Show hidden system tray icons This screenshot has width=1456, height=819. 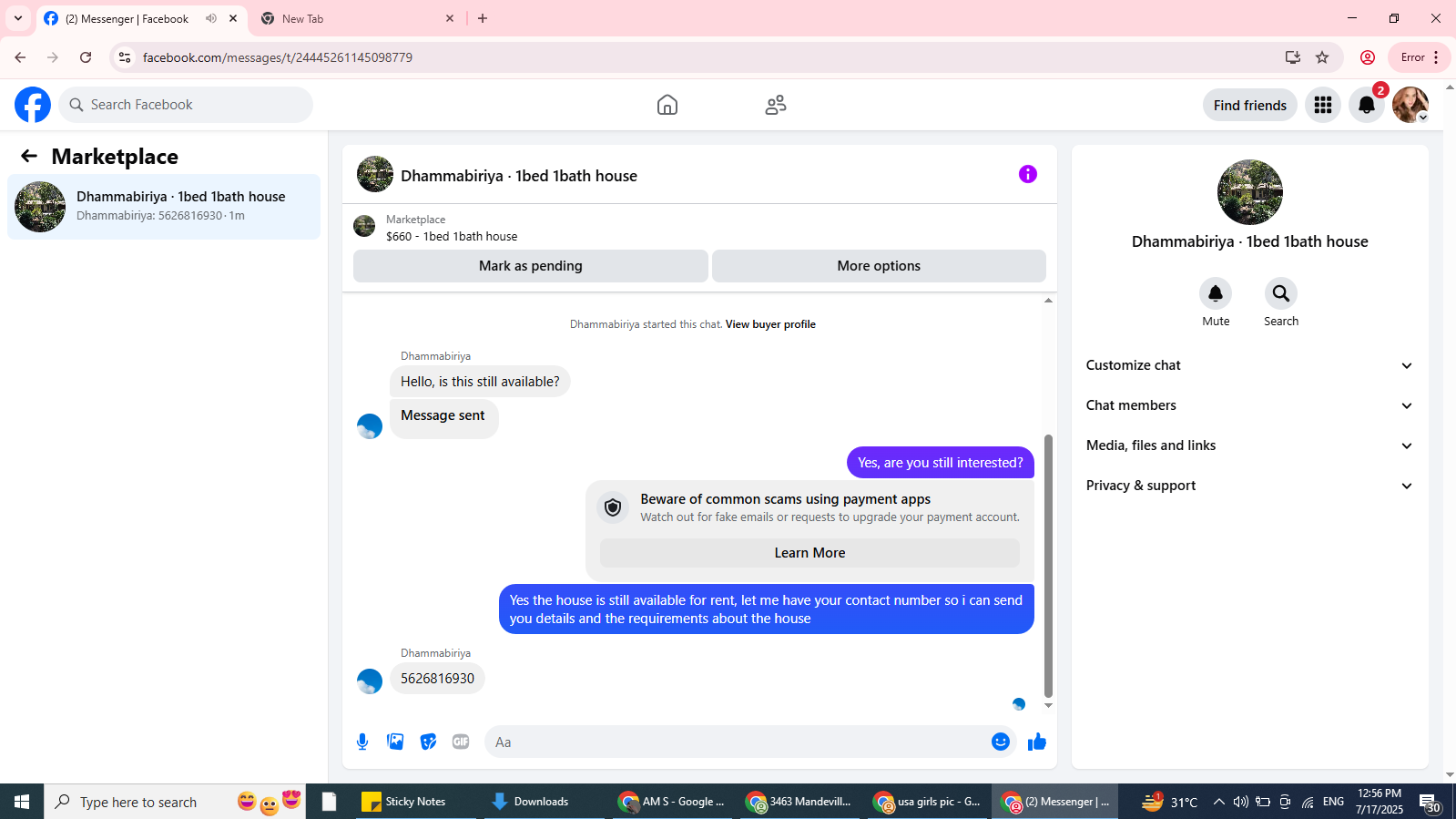click(1218, 802)
